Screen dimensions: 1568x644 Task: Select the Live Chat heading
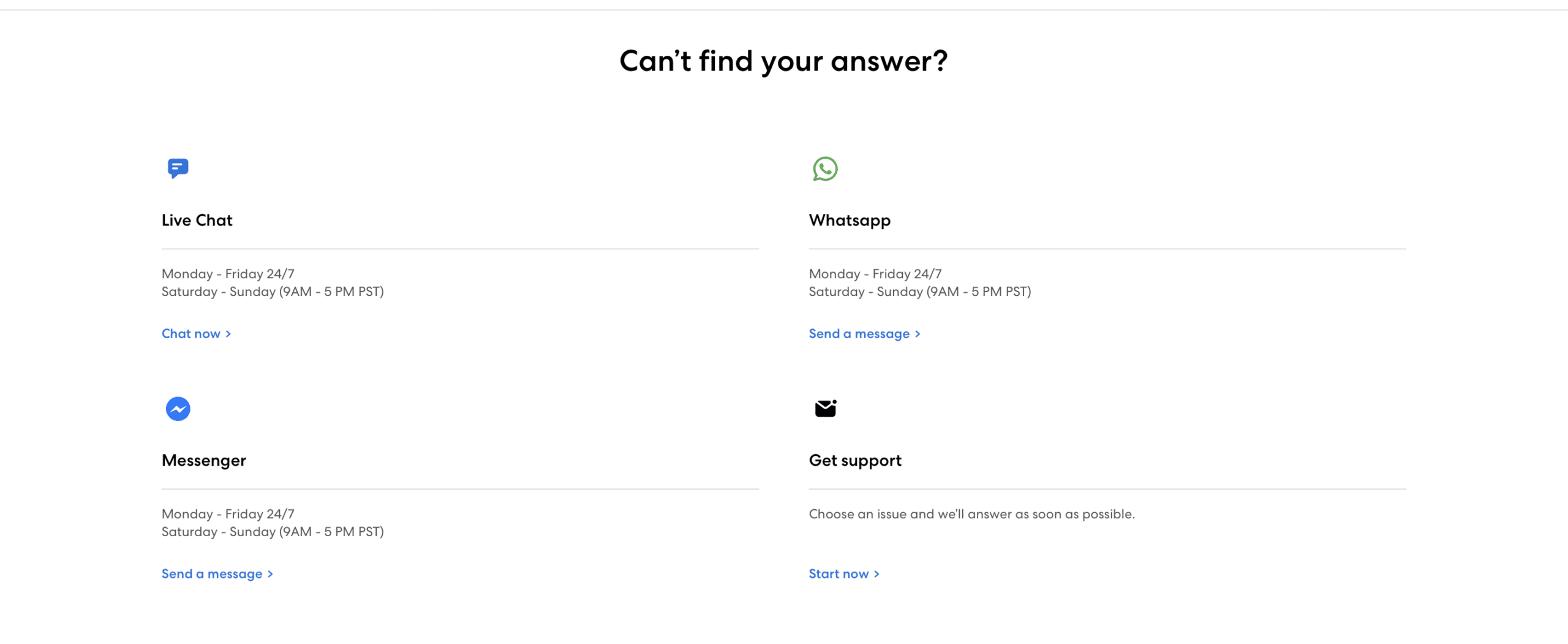[197, 221]
